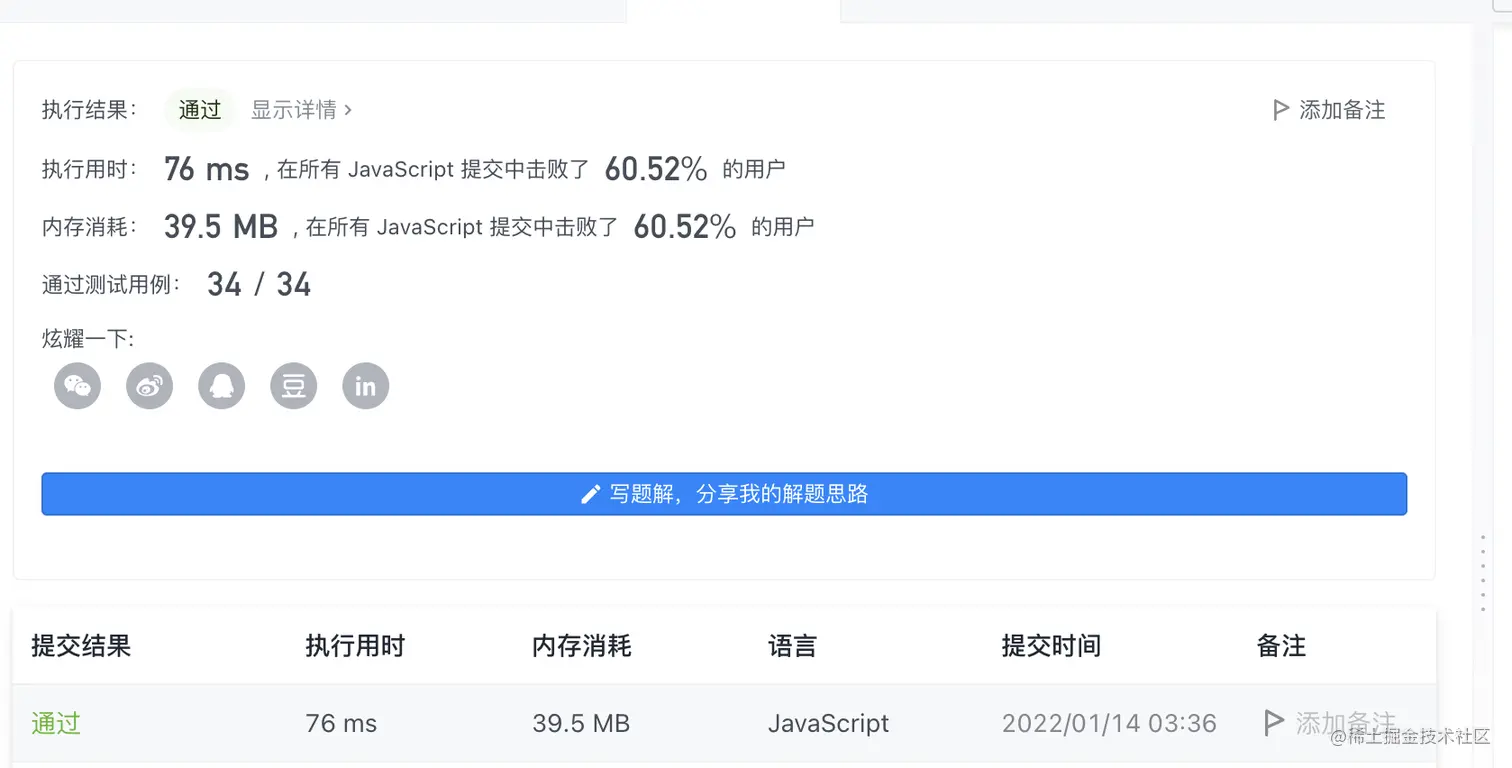Image resolution: width=1512 pixels, height=768 pixels.
Task: Click the 39.5 MB cell in table row
Action: (x=581, y=723)
